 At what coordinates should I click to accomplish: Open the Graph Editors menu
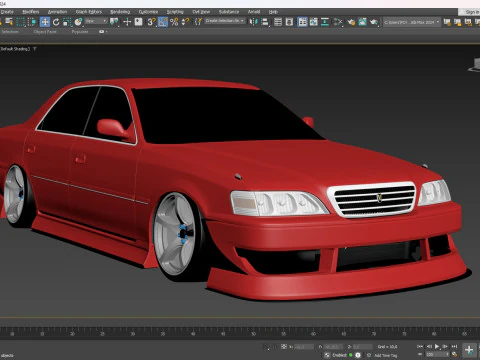point(89,12)
